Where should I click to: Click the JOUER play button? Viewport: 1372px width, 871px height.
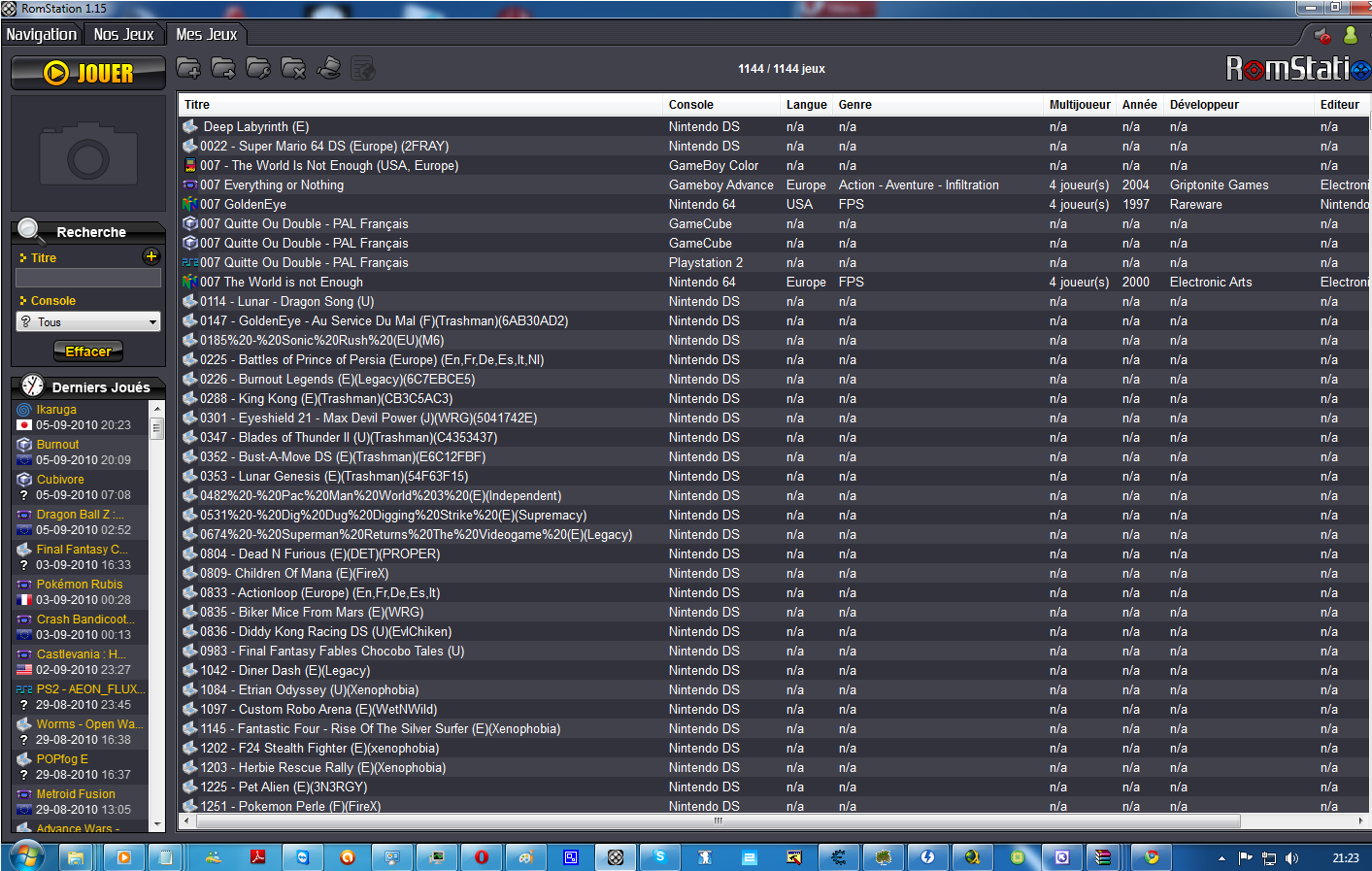[88, 73]
